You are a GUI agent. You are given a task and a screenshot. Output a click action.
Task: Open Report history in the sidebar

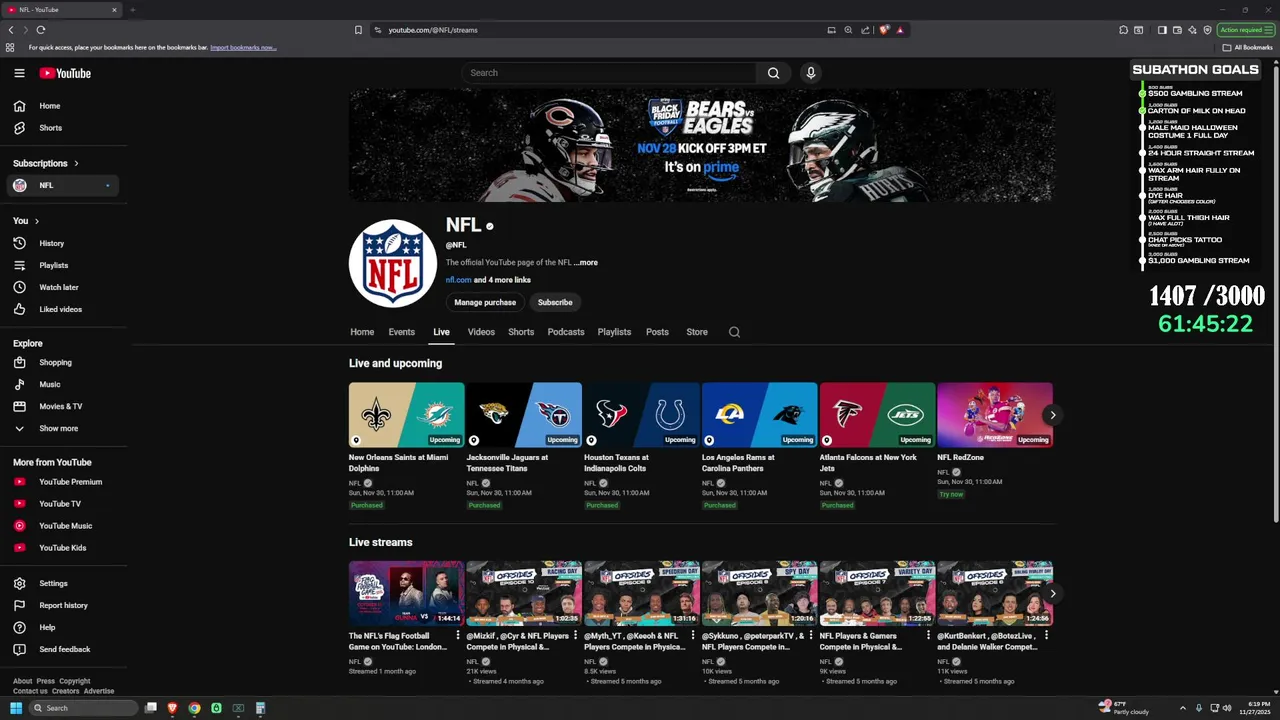click(64, 605)
